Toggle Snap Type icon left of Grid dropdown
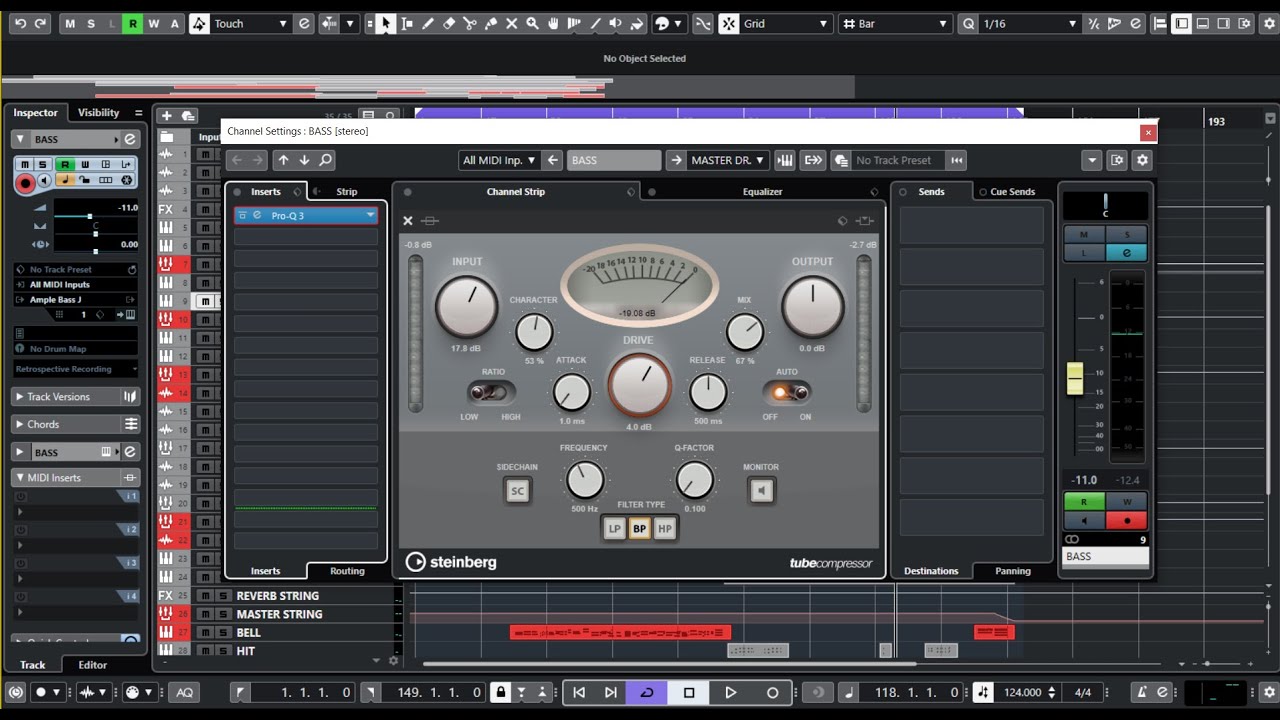 (x=730, y=24)
